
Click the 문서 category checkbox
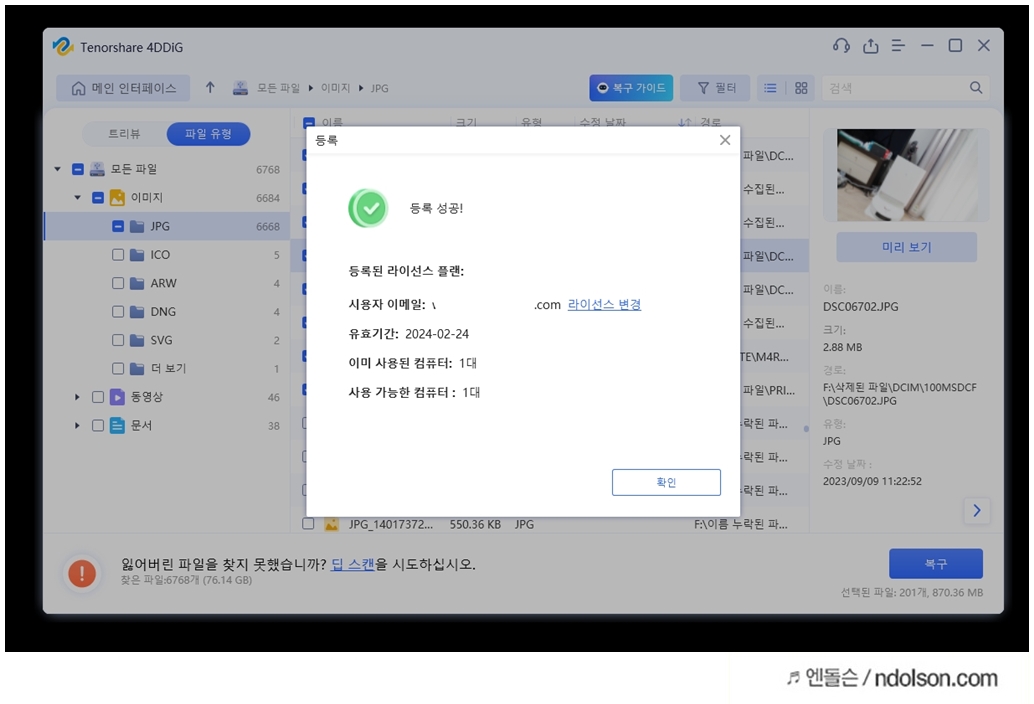[98, 426]
